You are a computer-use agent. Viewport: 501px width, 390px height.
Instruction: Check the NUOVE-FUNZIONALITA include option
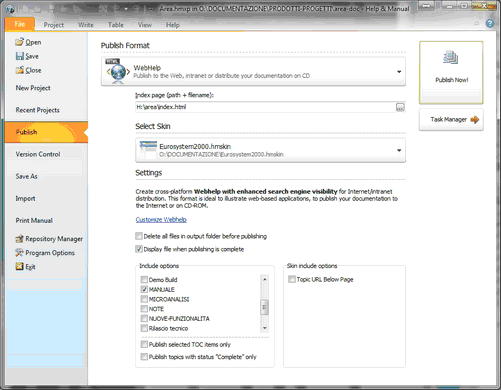144,318
